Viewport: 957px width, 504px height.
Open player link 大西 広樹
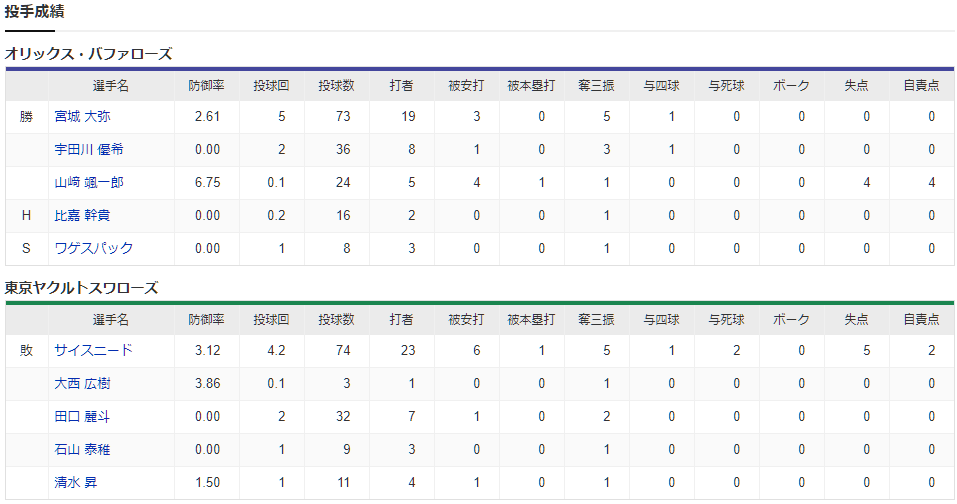click(82, 383)
